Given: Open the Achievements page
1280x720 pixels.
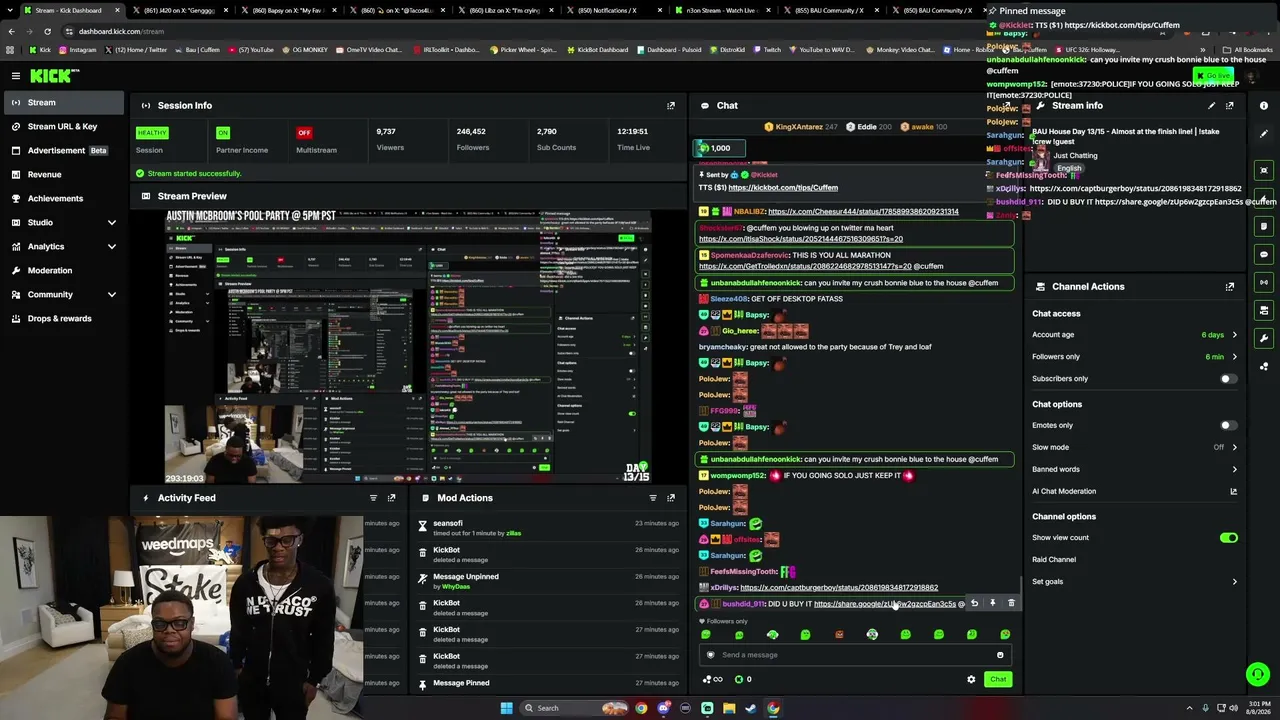Looking at the screenshot, I should 62,198.
